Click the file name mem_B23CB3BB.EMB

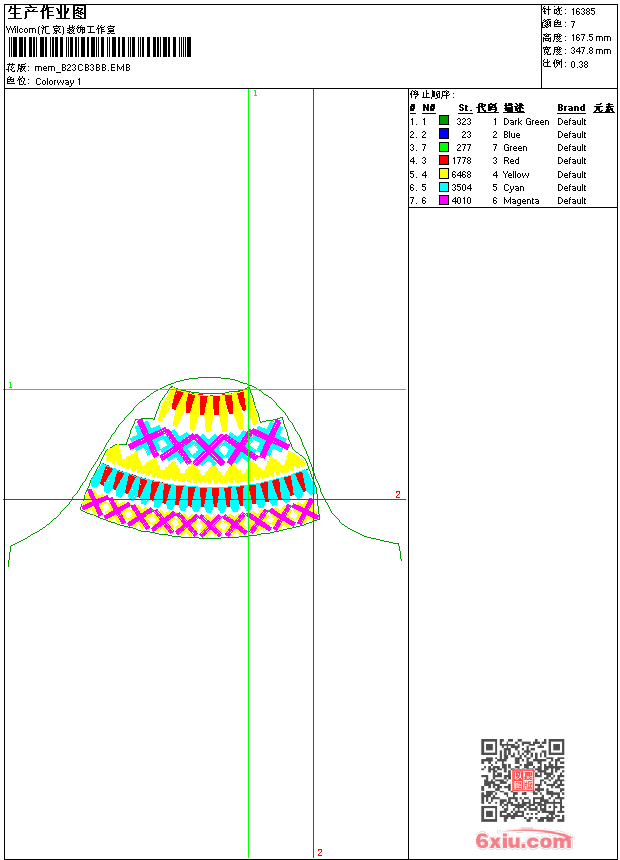82,68
